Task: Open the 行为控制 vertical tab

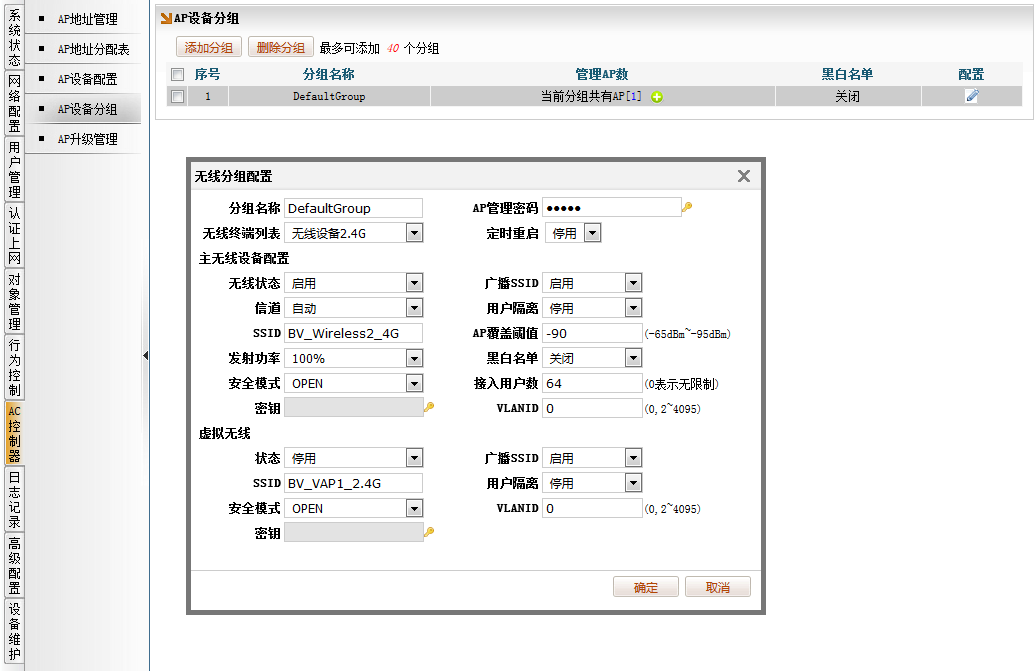Action: [15, 367]
